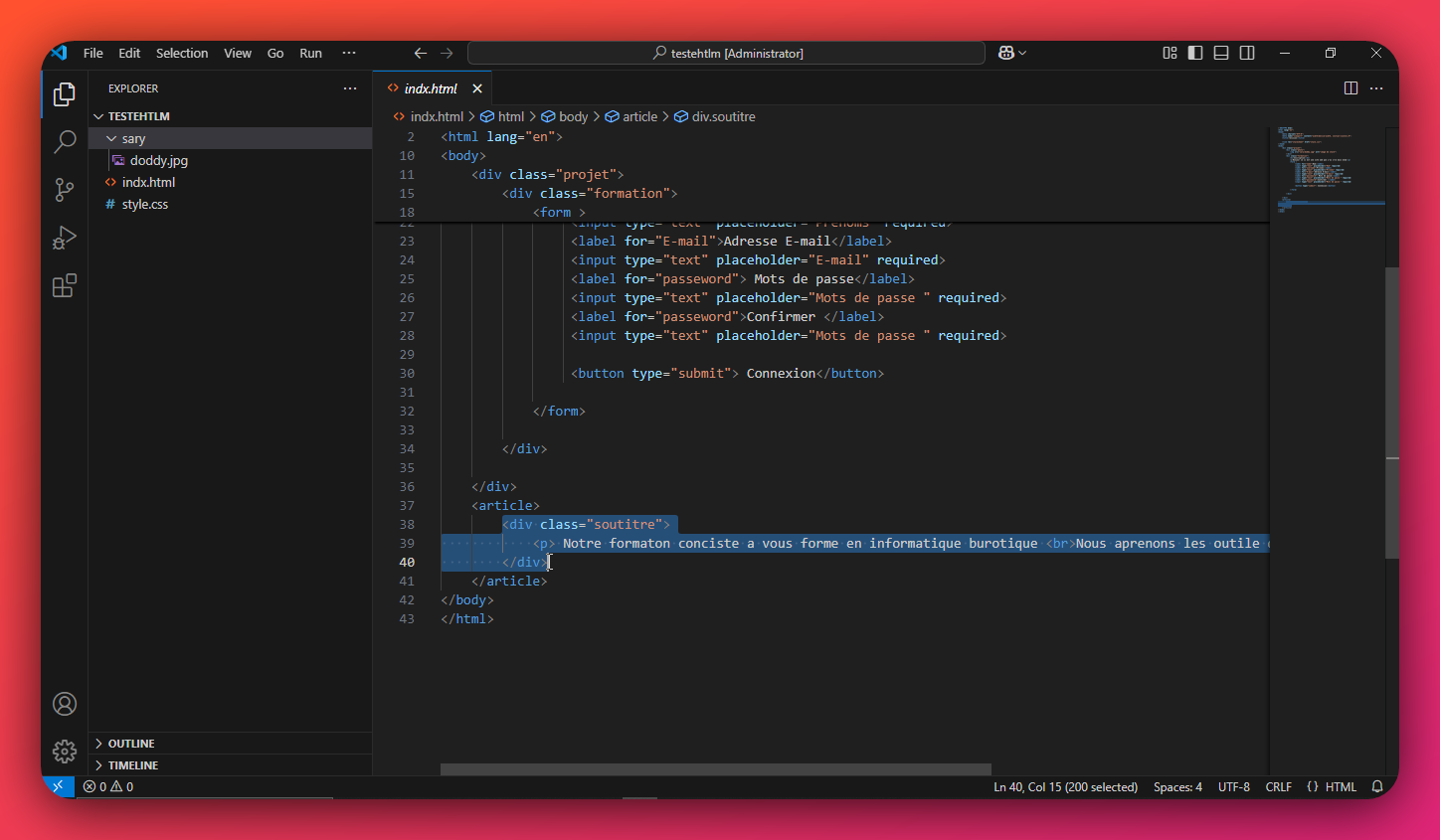Close the indx.html editor tab
This screenshot has height=840, width=1440.
pos(477,88)
